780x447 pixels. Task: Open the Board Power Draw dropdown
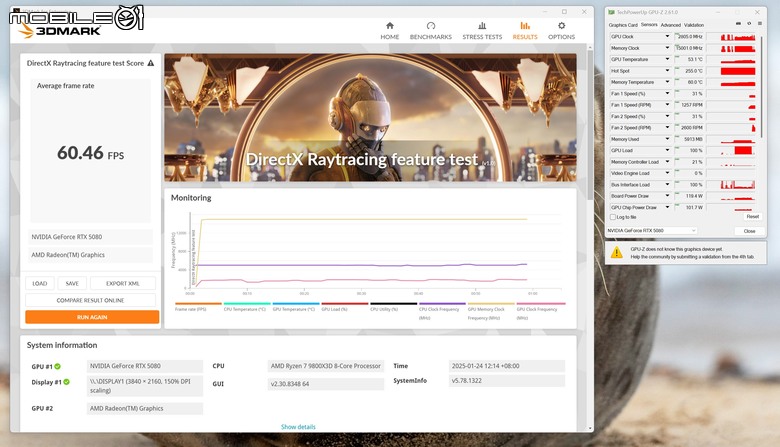coord(667,196)
